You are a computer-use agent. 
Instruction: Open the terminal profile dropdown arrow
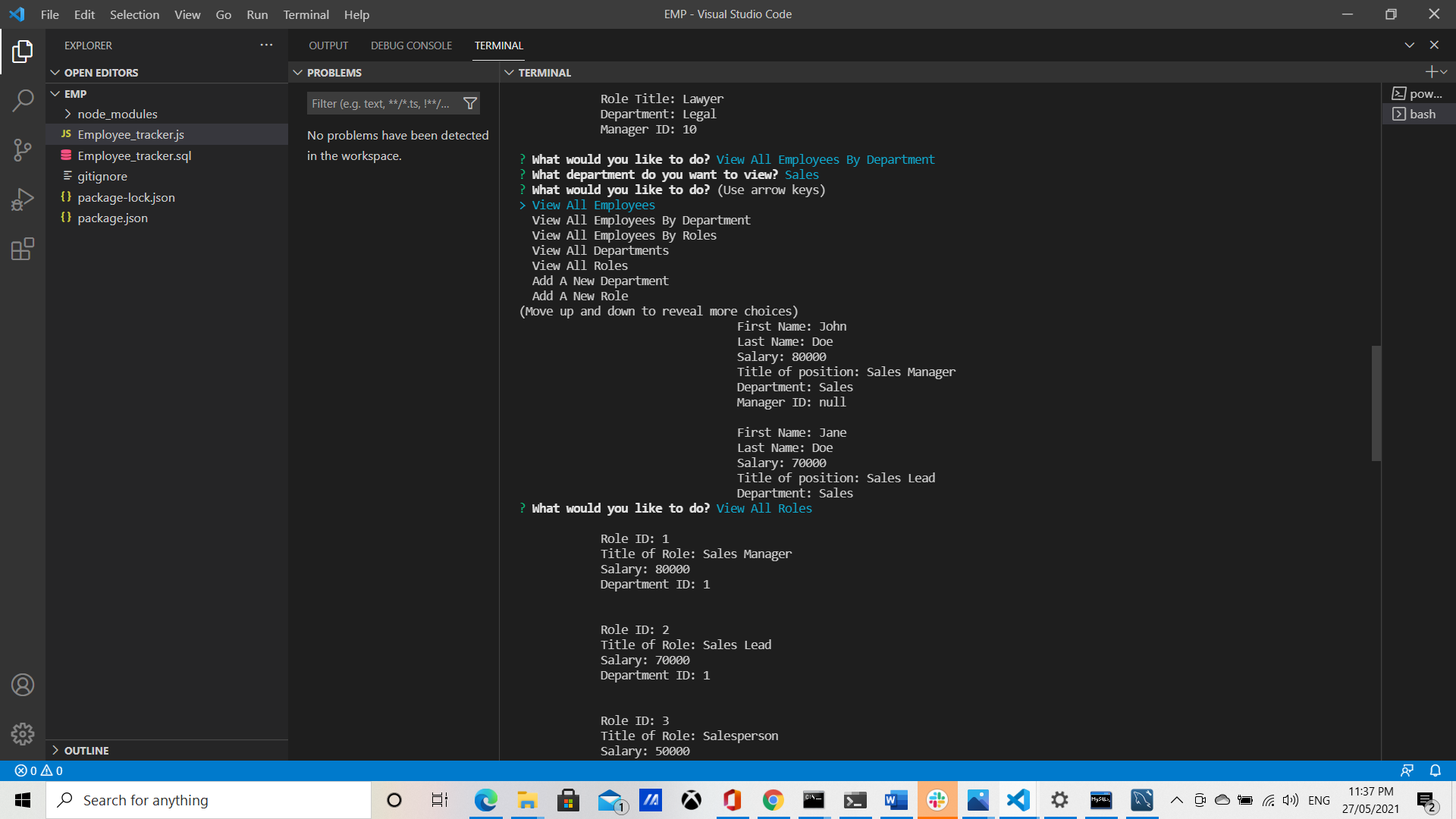[1445, 72]
